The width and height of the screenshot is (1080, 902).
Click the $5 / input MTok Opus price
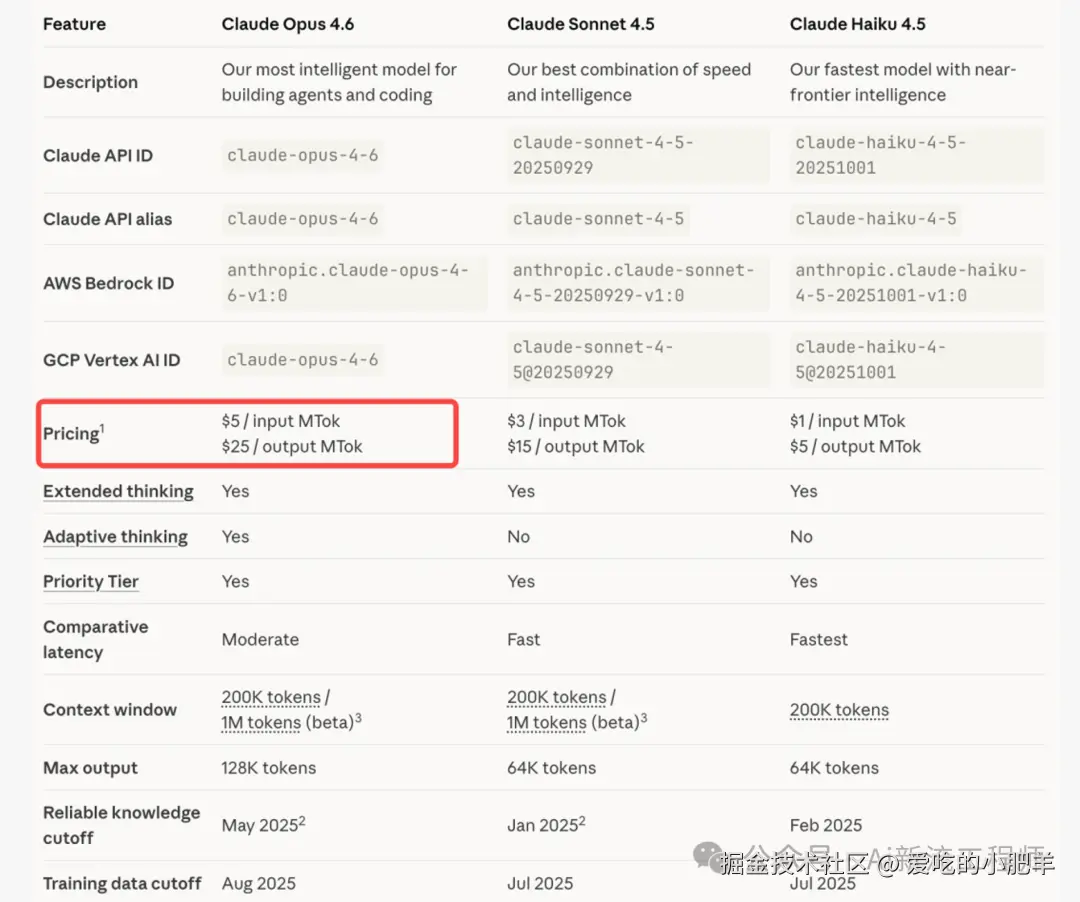(x=280, y=421)
